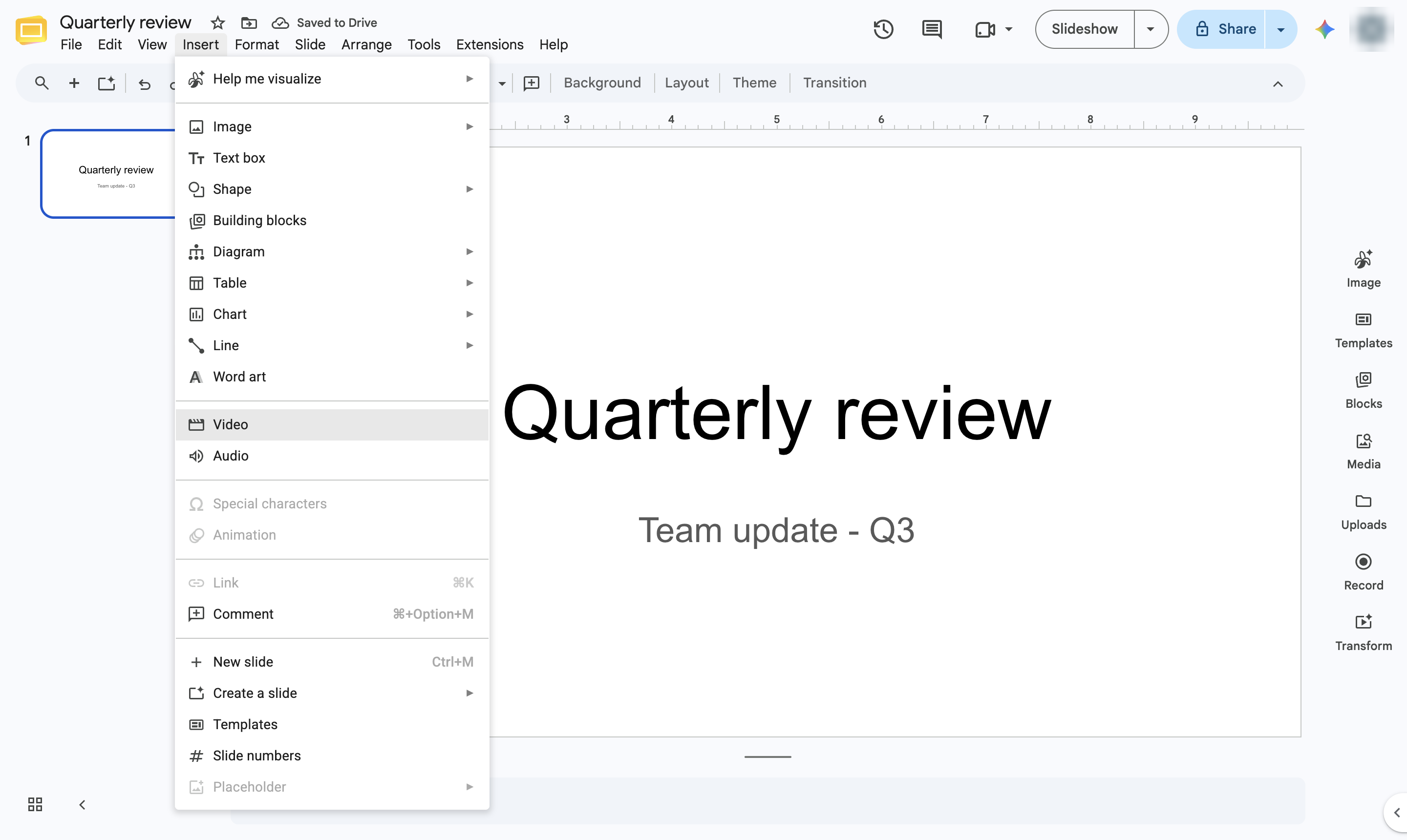Open Blocks in right side panel

point(1363,391)
